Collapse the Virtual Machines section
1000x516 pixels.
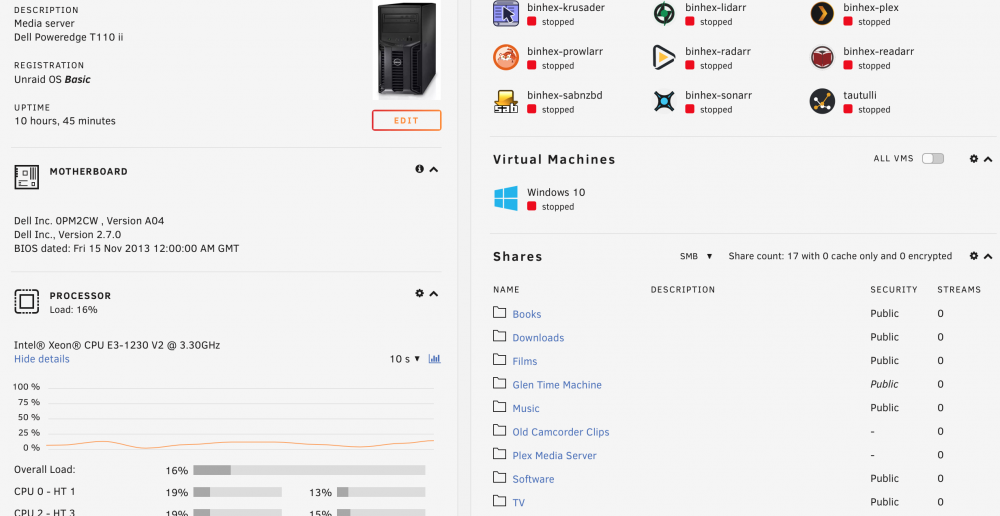point(988,159)
